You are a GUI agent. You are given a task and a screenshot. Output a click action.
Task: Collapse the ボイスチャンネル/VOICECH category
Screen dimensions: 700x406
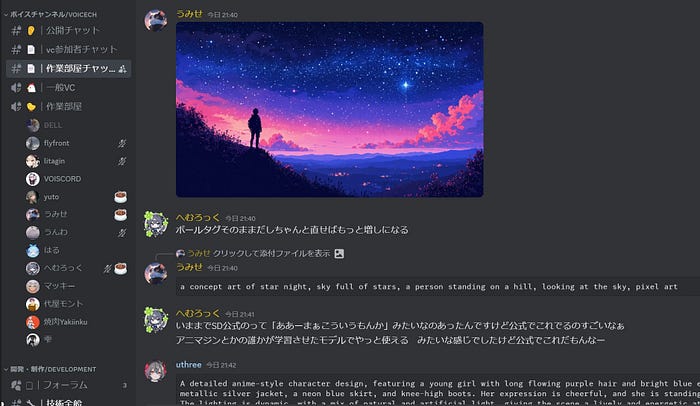click(x=50, y=14)
